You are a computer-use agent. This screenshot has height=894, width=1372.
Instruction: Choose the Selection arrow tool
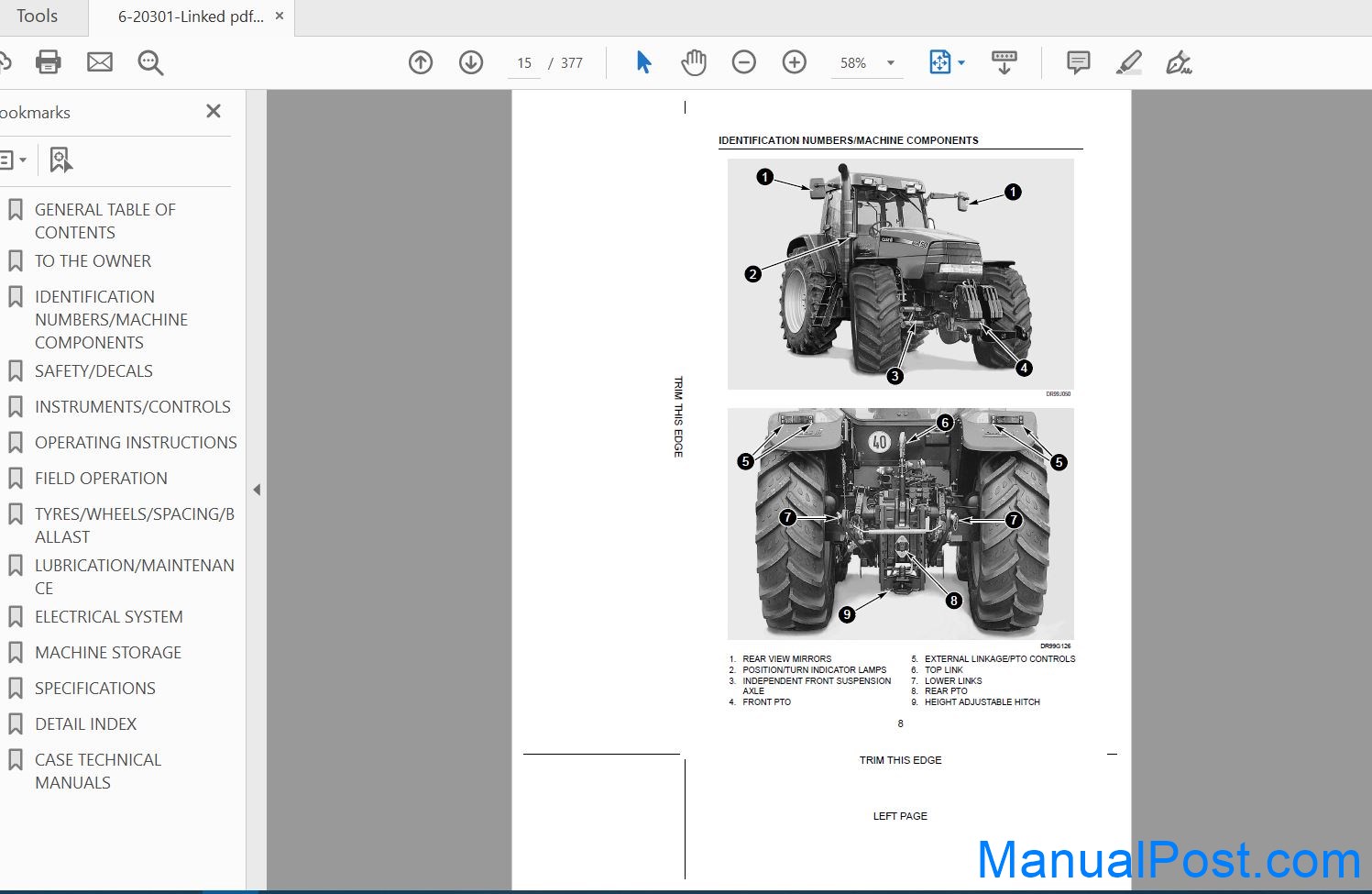tap(643, 62)
